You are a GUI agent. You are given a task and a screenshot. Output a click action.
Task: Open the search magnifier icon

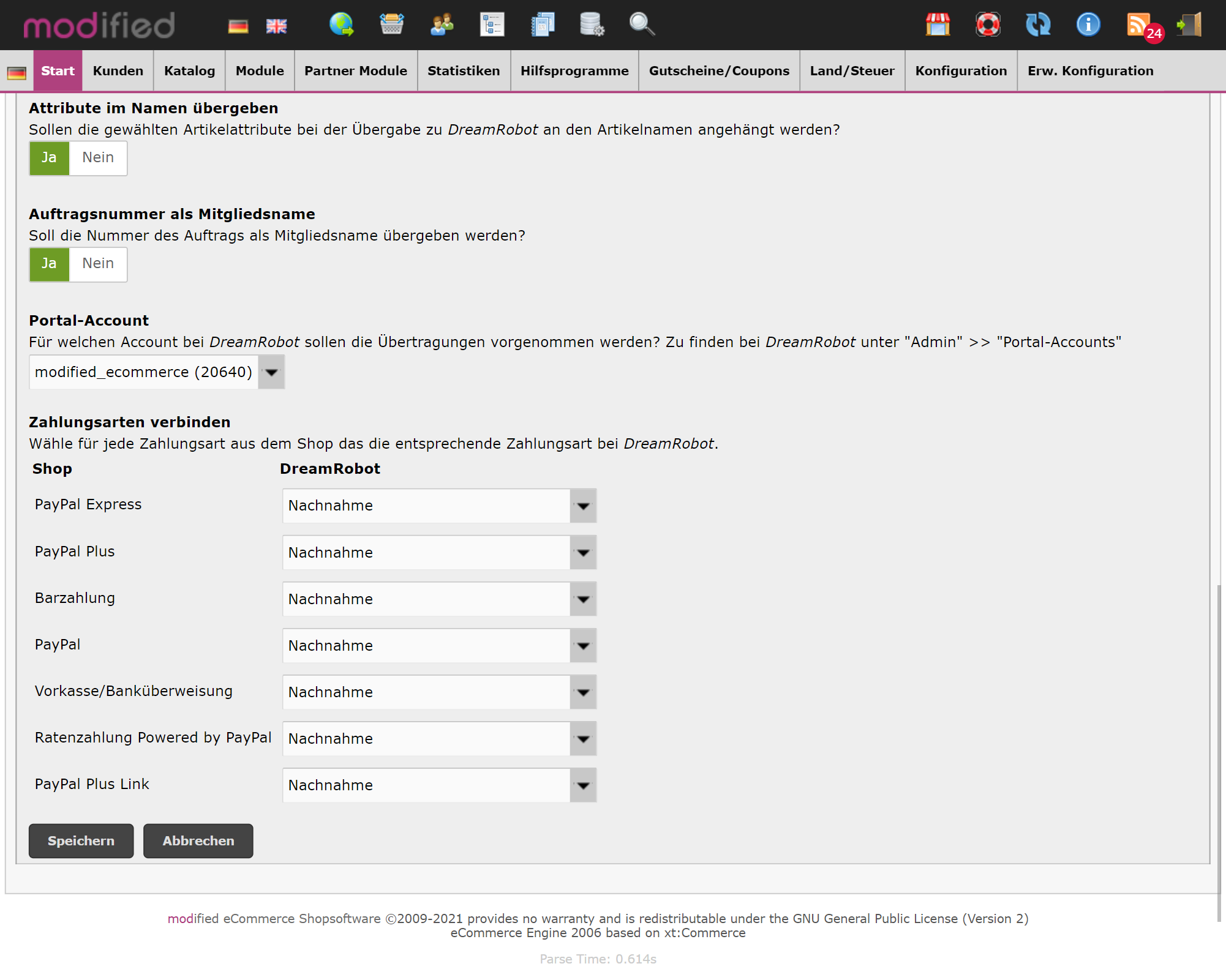tap(641, 24)
